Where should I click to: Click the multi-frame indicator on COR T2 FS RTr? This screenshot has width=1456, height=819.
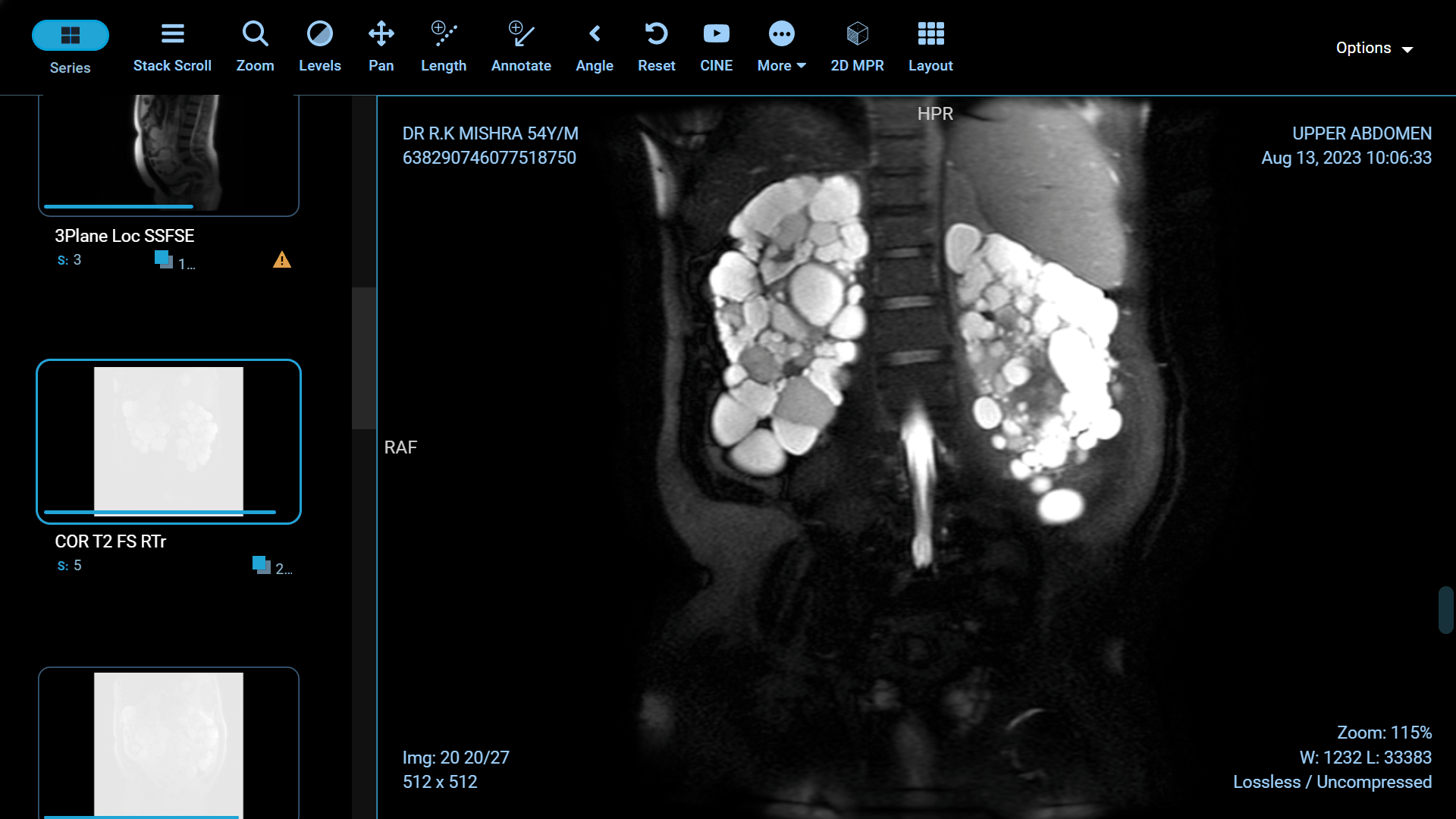click(261, 565)
